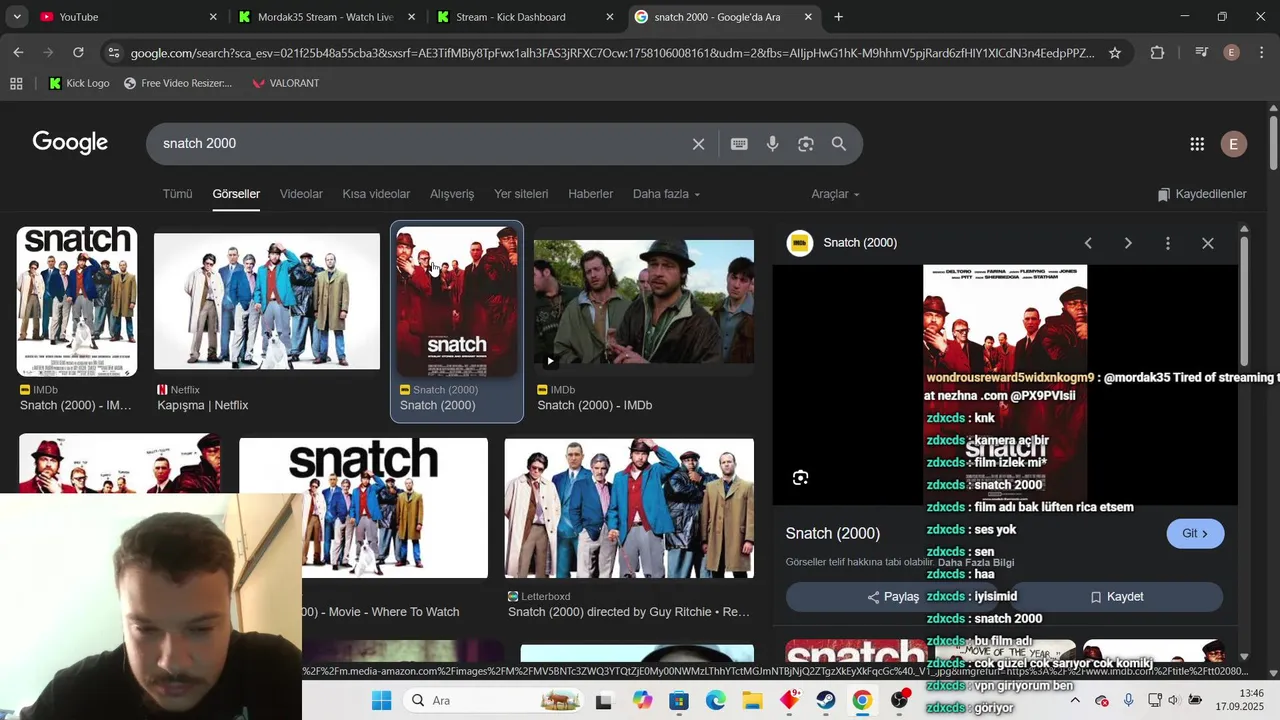Image resolution: width=1280 pixels, height=720 pixels.
Task: Open the Netflix Kapışma thumbnail
Action: 267,301
